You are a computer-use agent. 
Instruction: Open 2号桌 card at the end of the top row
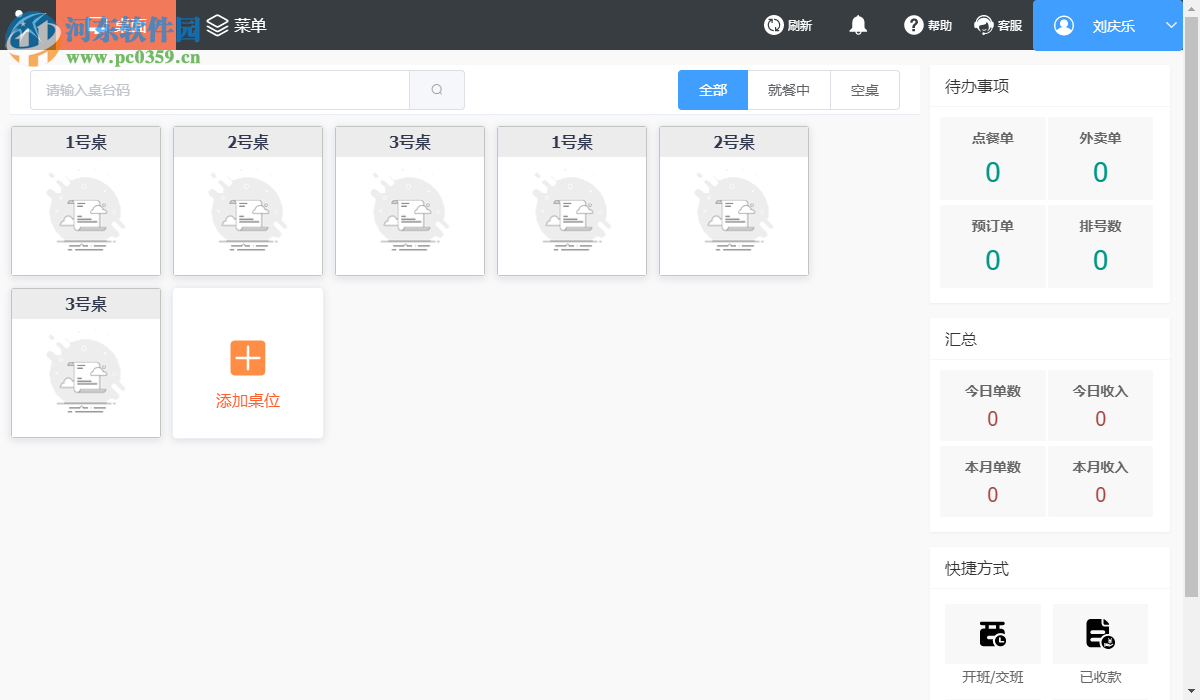point(734,201)
